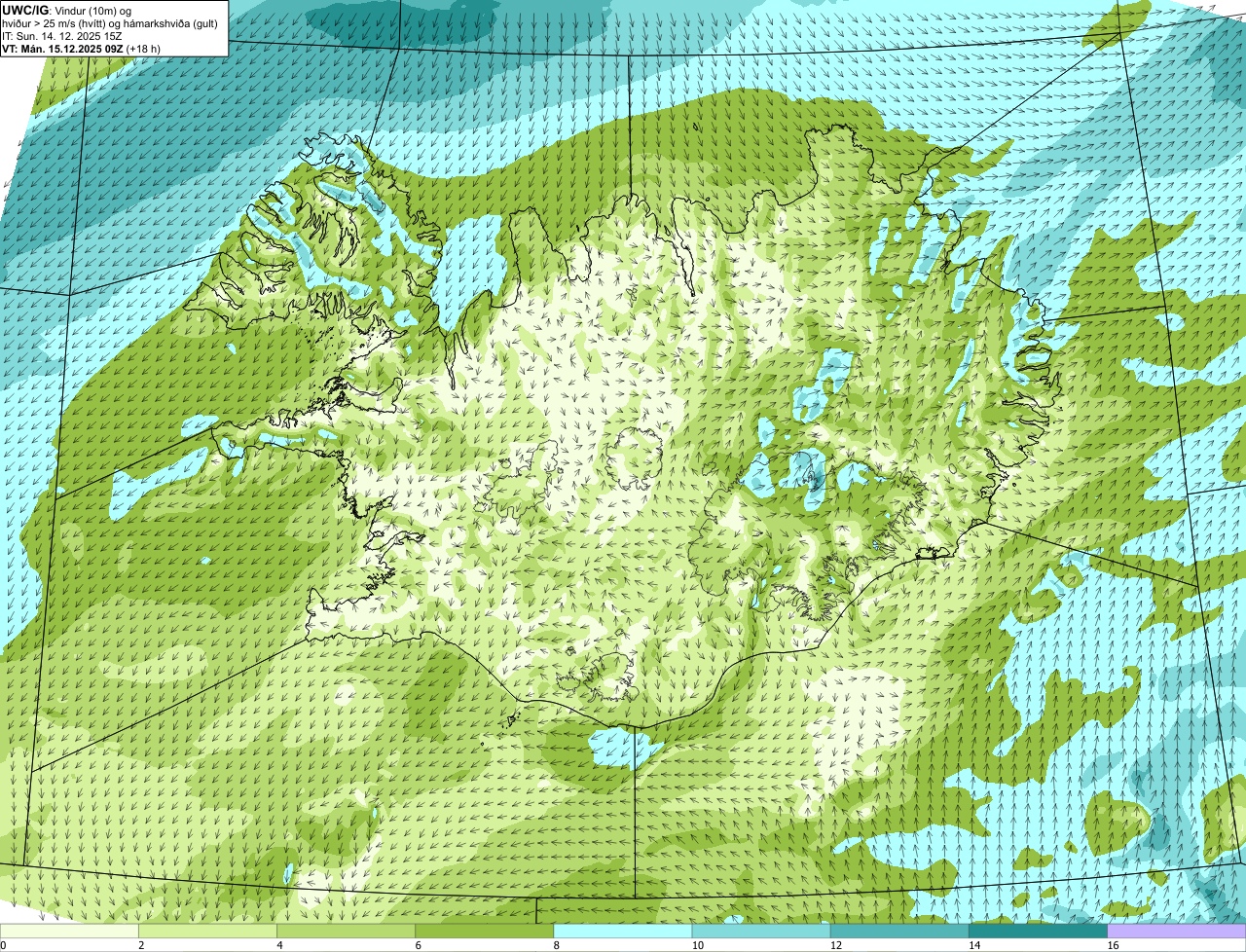This screenshot has width=1246, height=952.
Task: Click the 0–2 m/s pale legend swatch
Action: tap(69, 932)
